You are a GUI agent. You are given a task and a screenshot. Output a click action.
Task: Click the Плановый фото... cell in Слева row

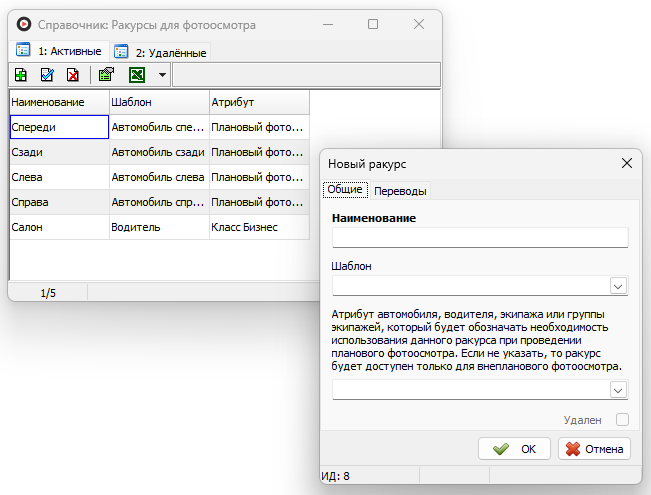point(259,177)
